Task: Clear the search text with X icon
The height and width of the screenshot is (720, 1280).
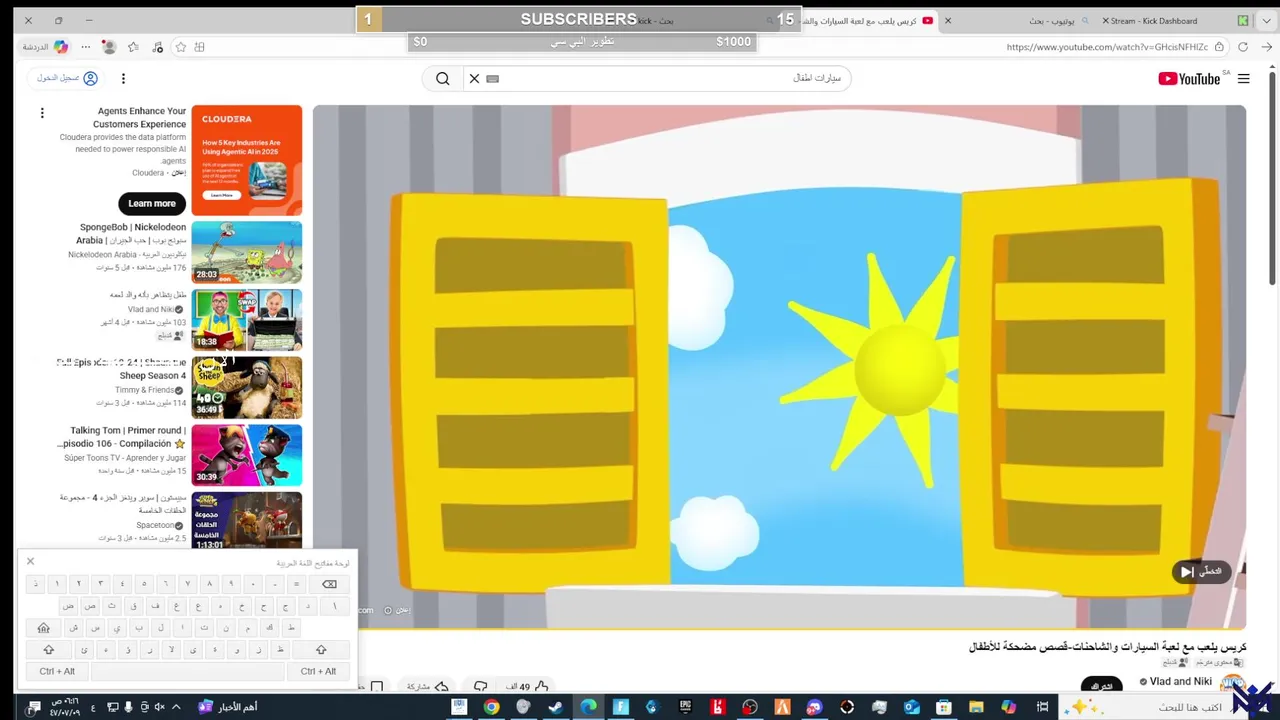Action: tap(475, 79)
